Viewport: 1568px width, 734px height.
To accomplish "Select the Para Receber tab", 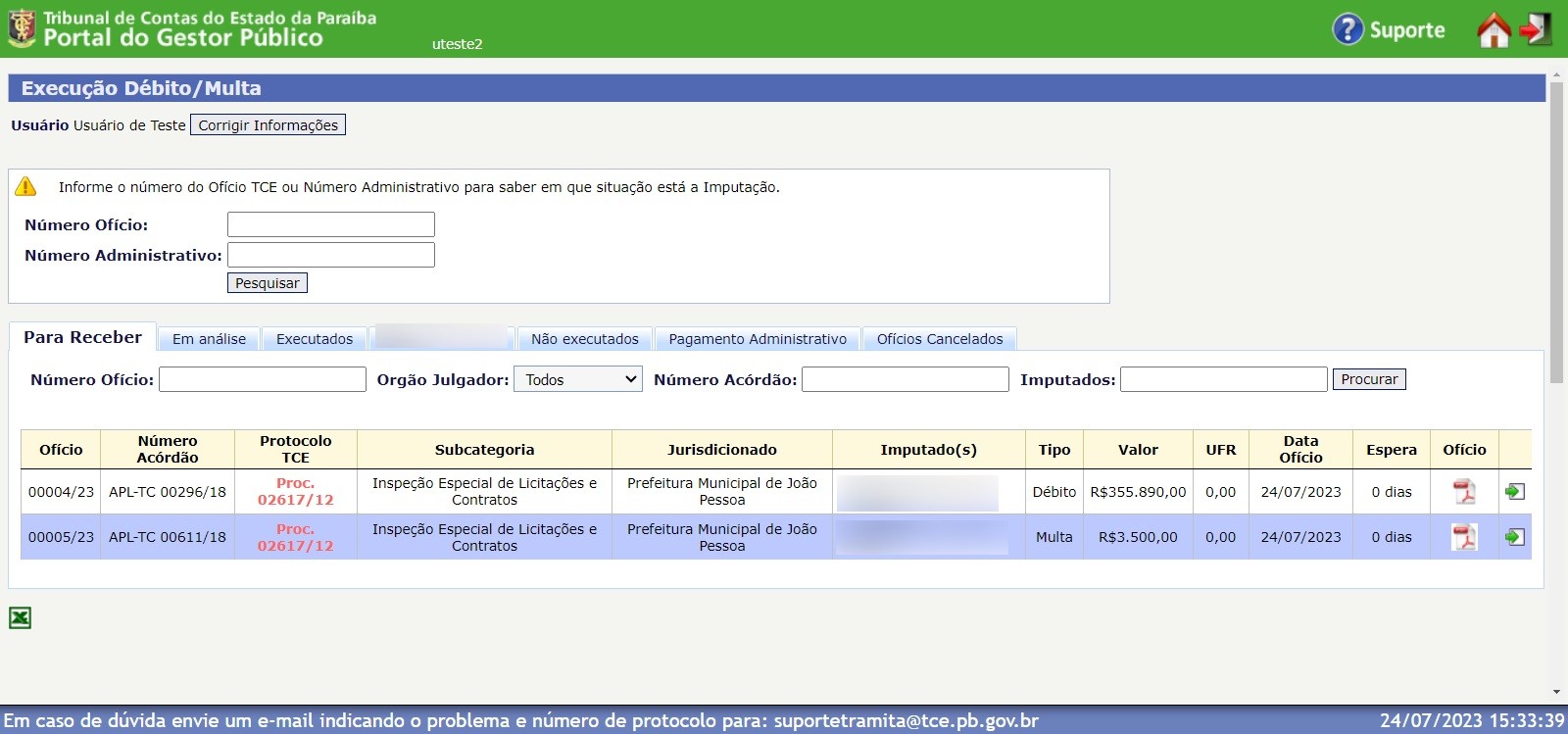I will tap(82, 337).
